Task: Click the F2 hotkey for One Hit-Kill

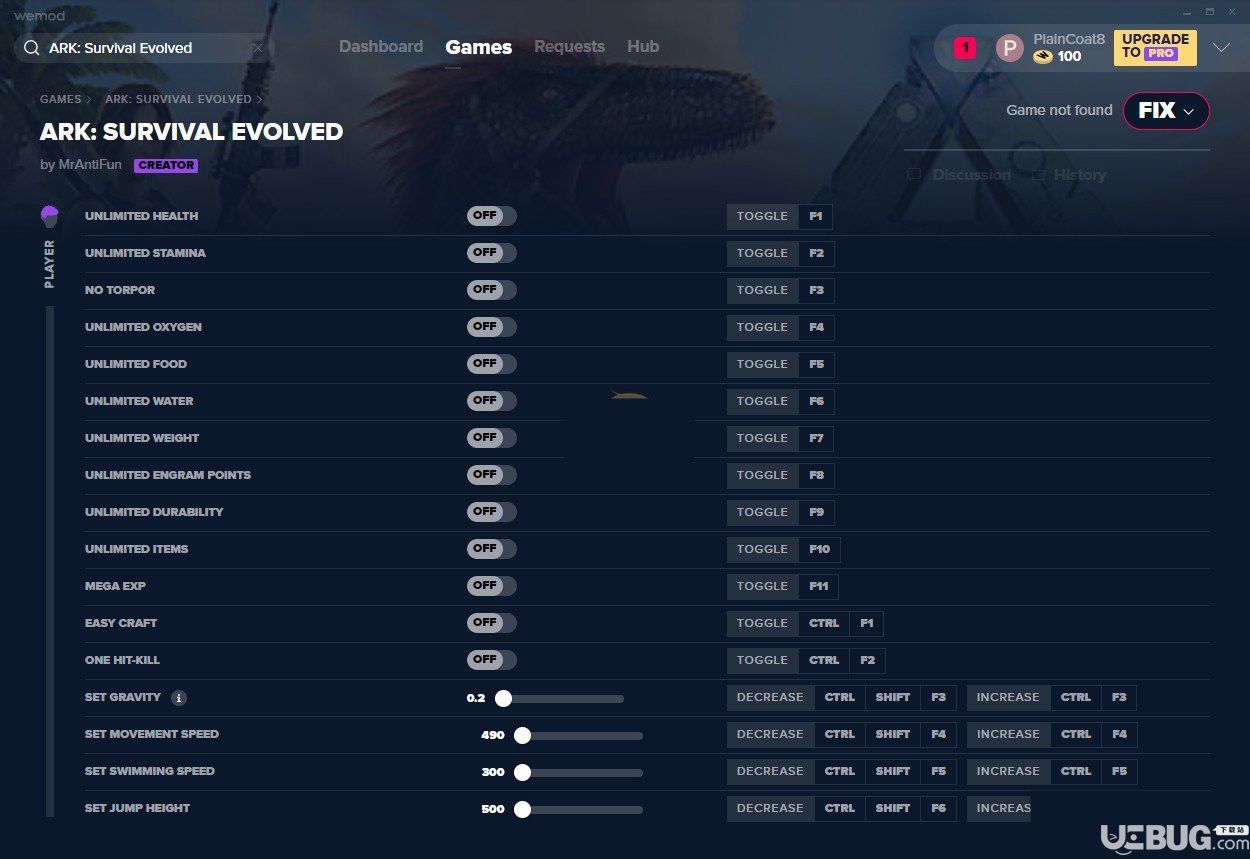Action: (867, 660)
